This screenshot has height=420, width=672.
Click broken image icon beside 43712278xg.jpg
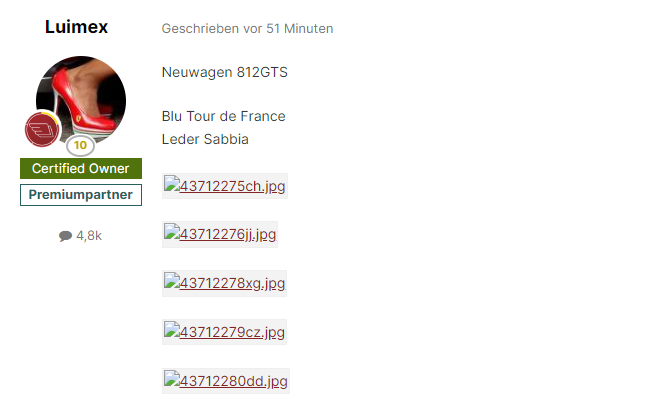(172, 281)
